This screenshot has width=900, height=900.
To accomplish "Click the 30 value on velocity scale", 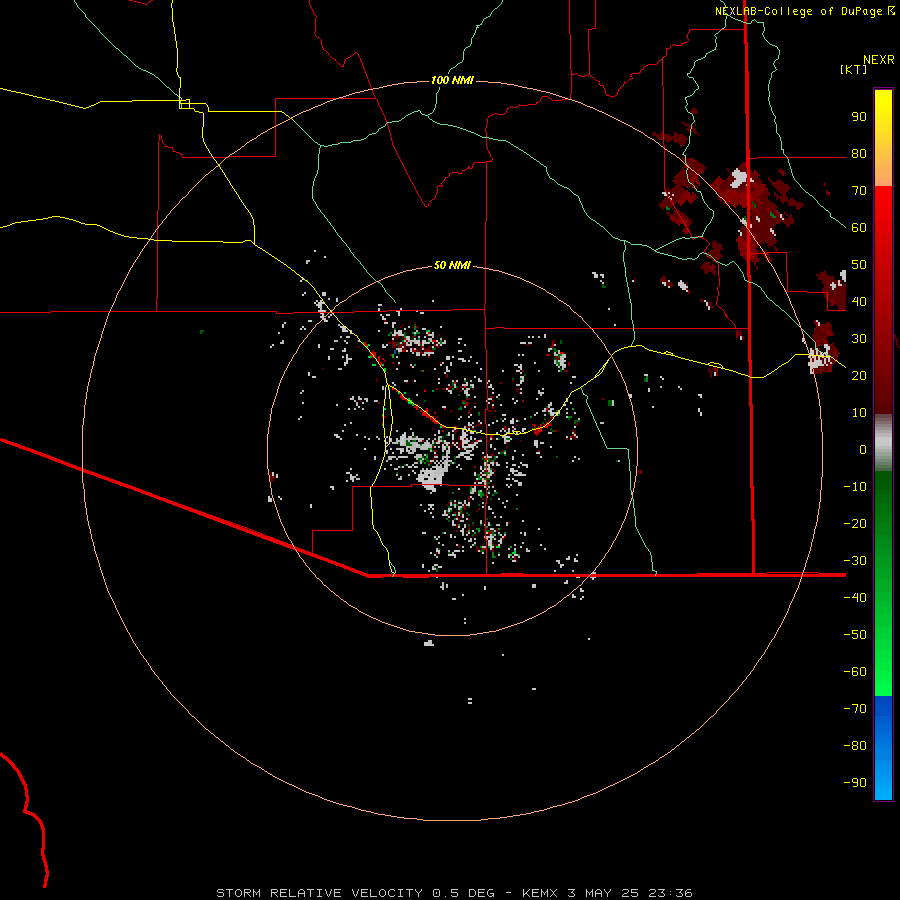I will pyautogui.click(x=859, y=339).
